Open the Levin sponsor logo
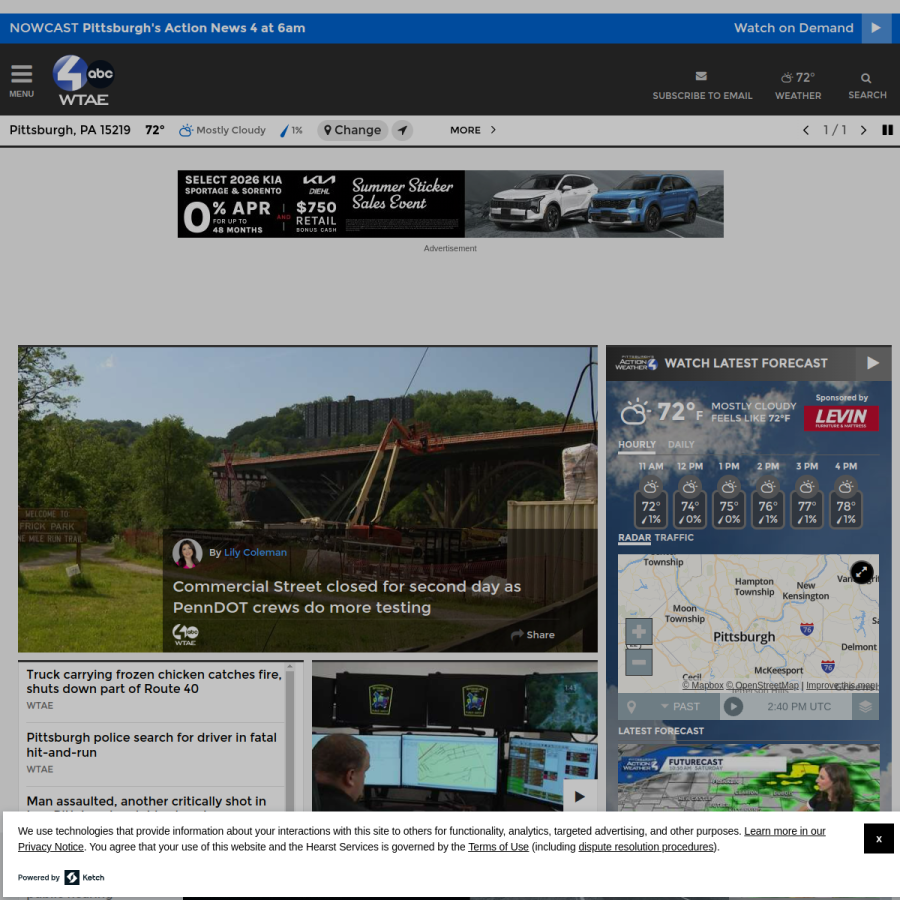Image resolution: width=900 pixels, height=900 pixels. tap(841, 418)
